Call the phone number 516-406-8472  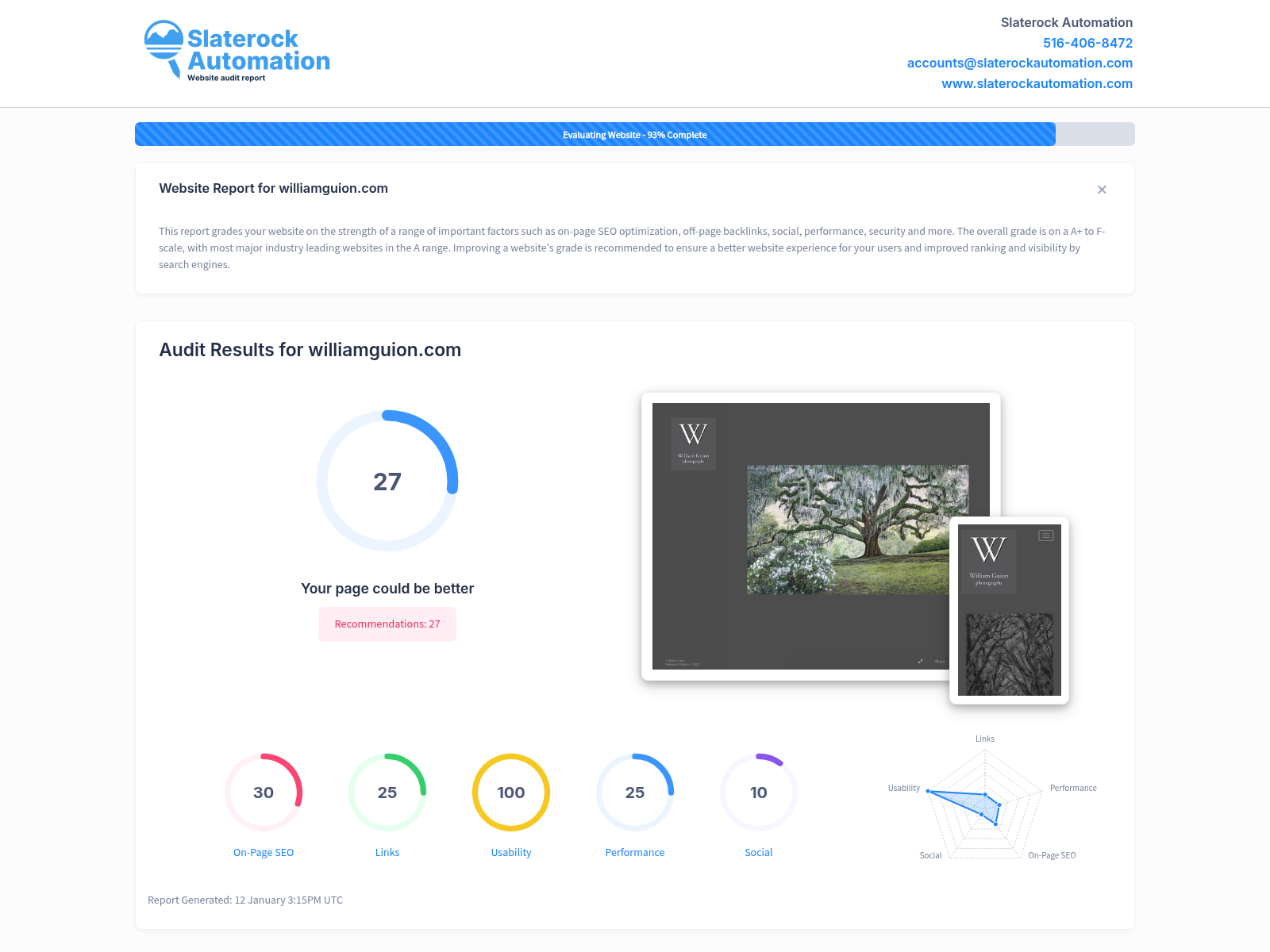point(1087,43)
